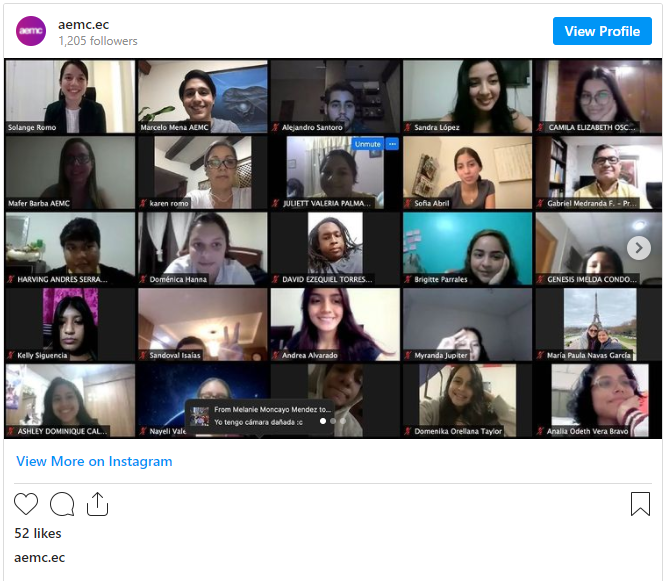Select the second carousel indicator dot
665x581 pixels.
[332, 421]
